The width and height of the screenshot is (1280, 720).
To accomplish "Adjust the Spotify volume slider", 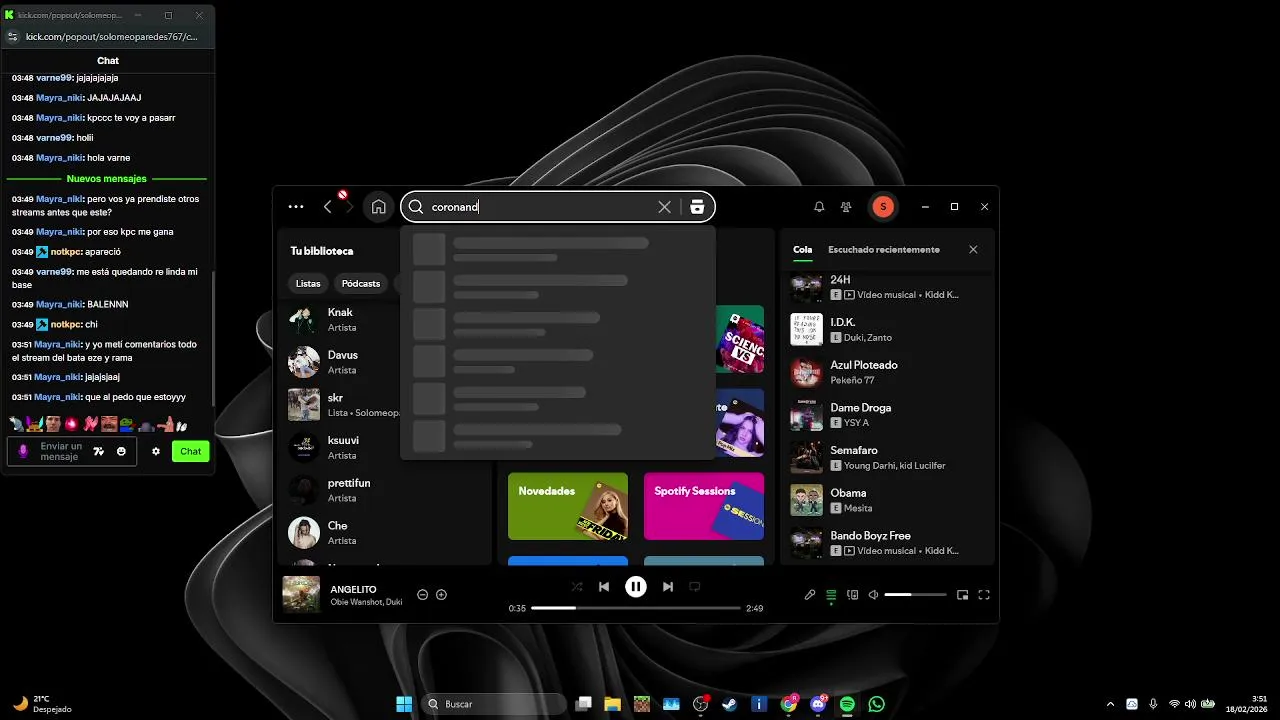I will (x=915, y=595).
